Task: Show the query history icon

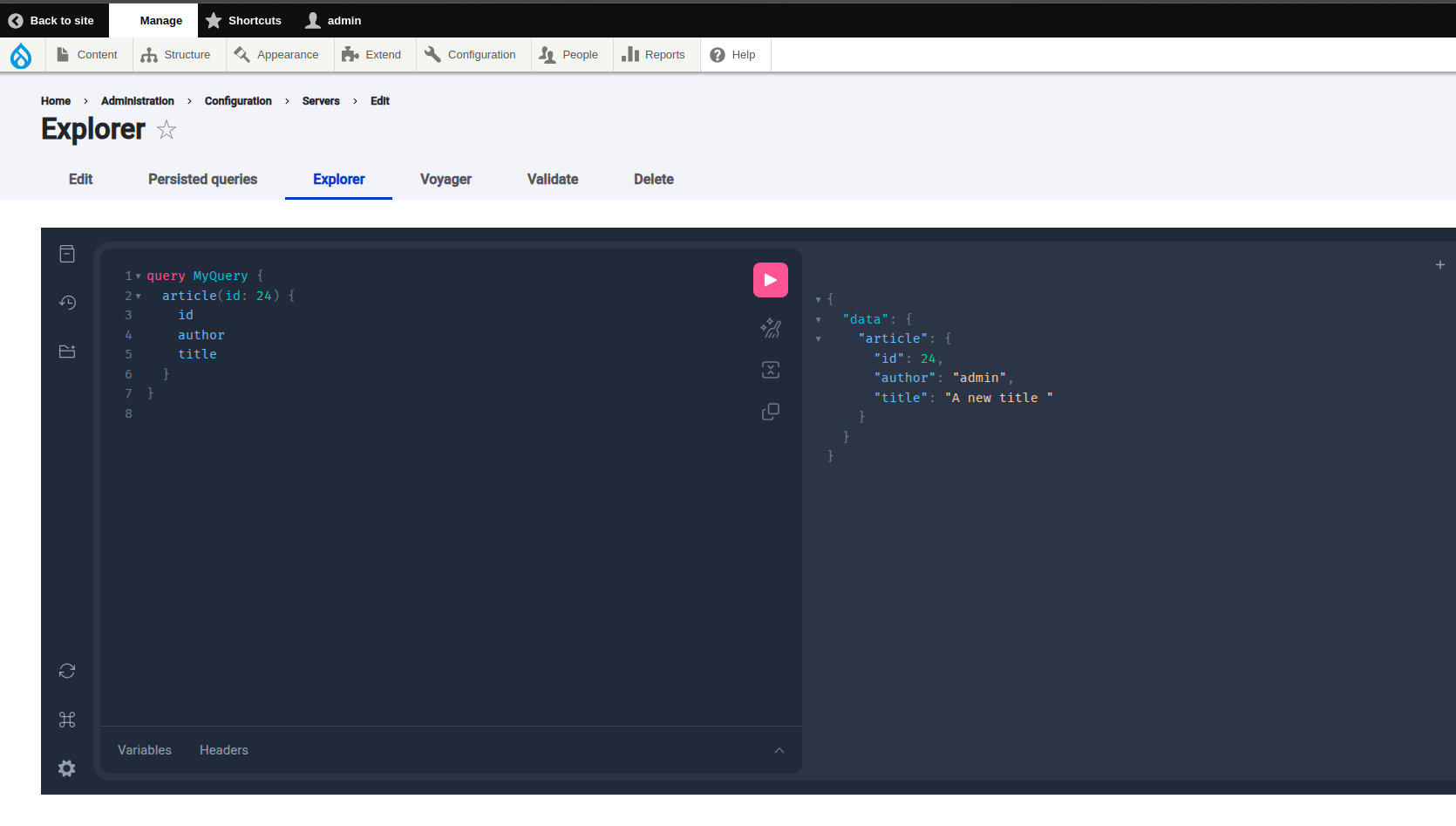Action: tap(67, 303)
